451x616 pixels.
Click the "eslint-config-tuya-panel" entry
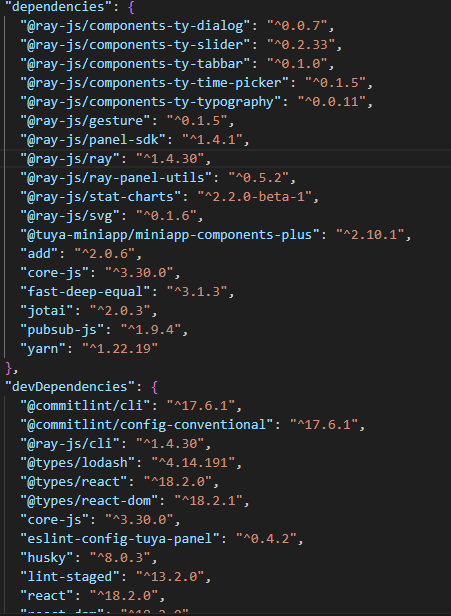click(161, 538)
